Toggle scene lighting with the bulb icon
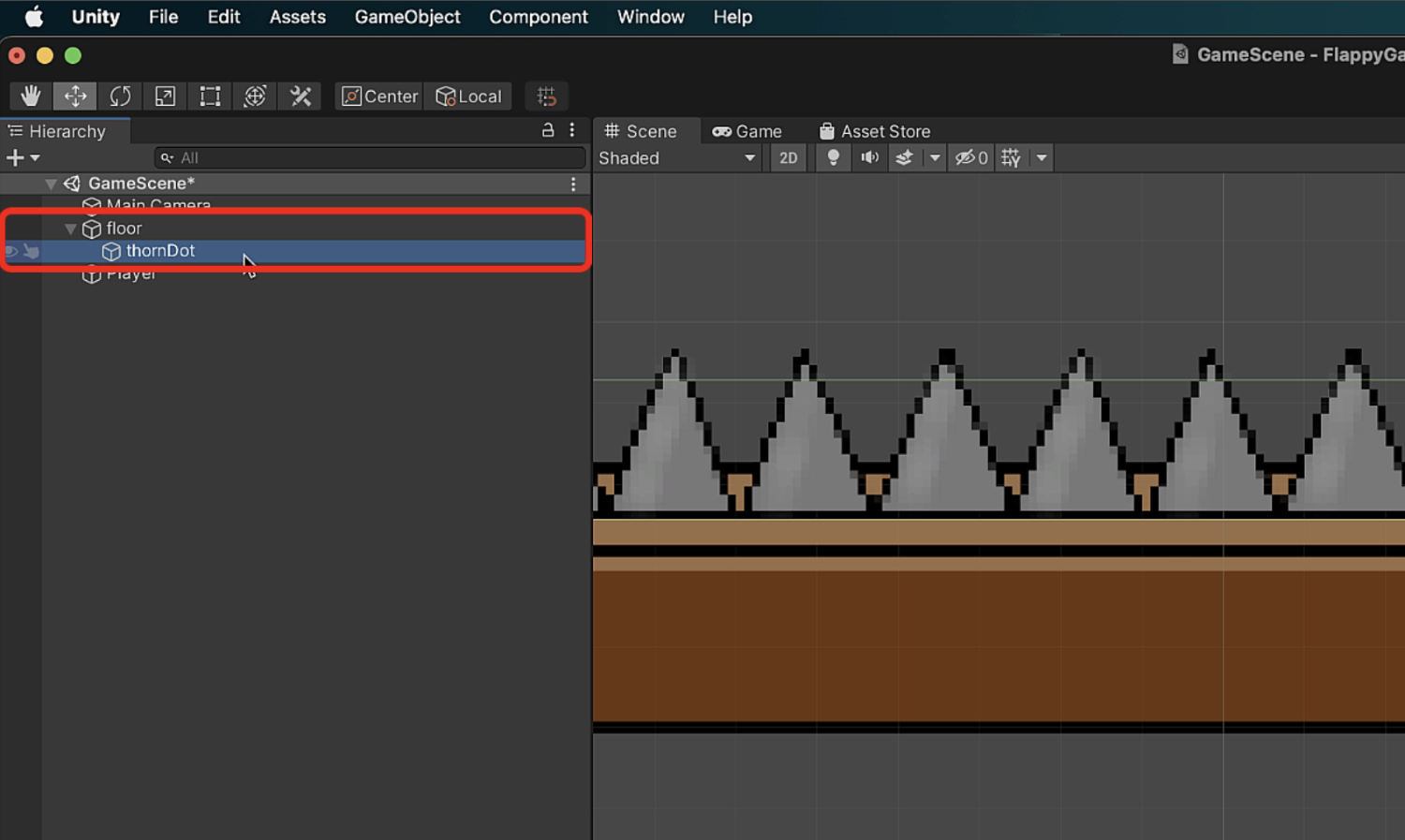Image resolution: width=1405 pixels, height=840 pixels. pyautogui.click(x=833, y=157)
